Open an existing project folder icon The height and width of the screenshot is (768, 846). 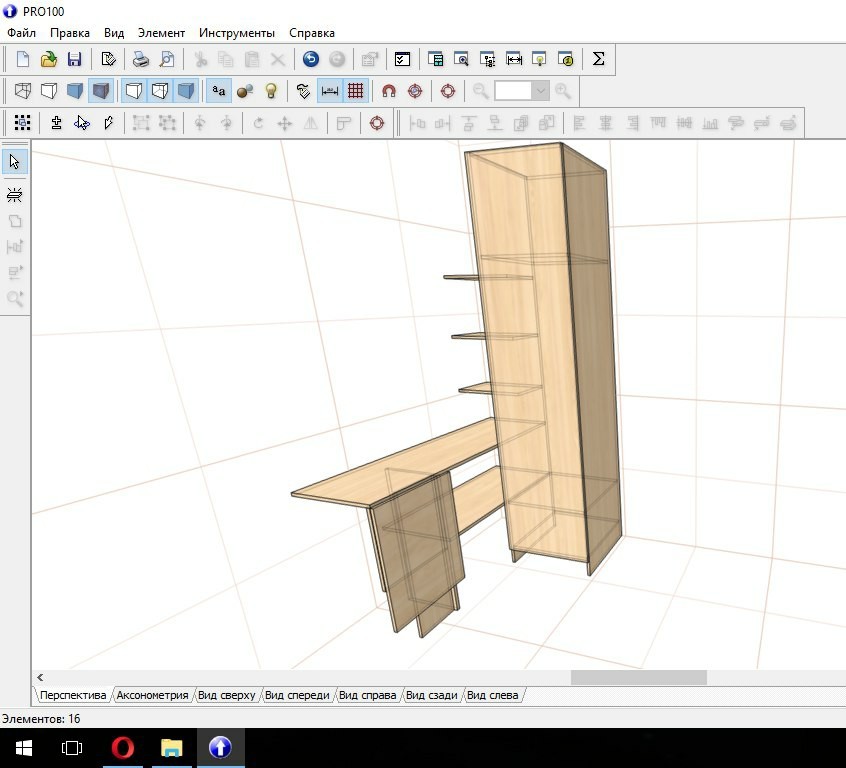point(49,59)
